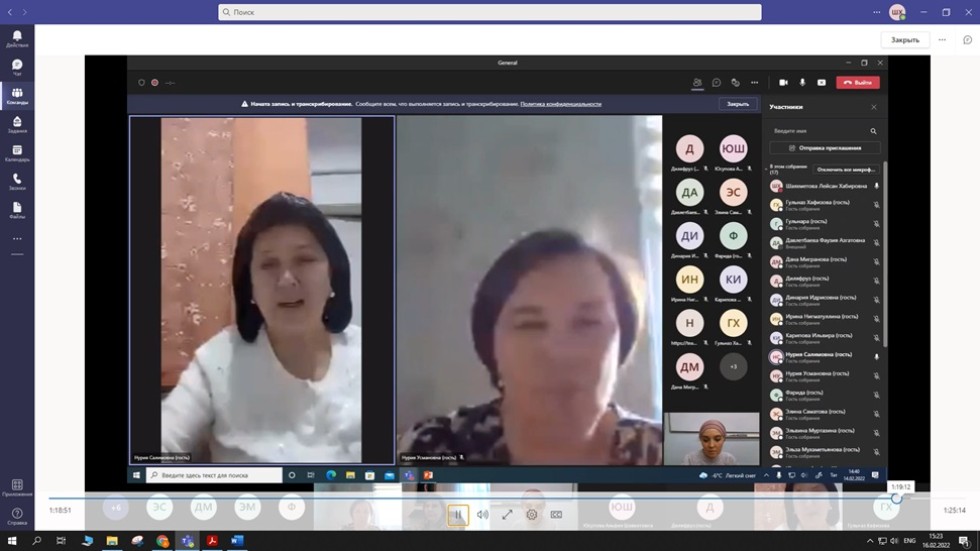Toggle captions in the video player

pyautogui.click(x=556, y=515)
